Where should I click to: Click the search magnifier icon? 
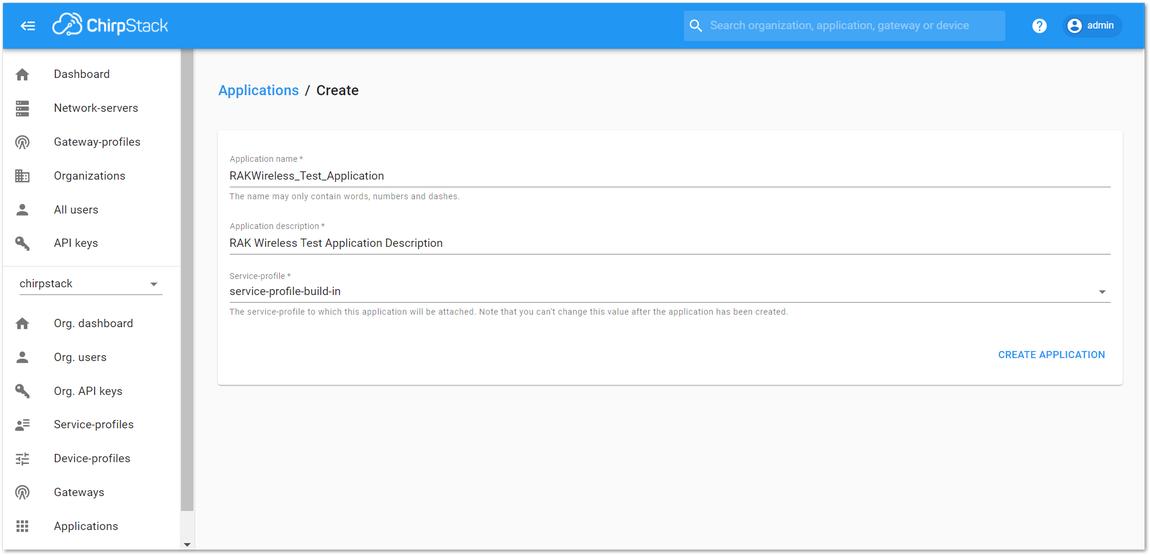pyautogui.click(x=695, y=26)
